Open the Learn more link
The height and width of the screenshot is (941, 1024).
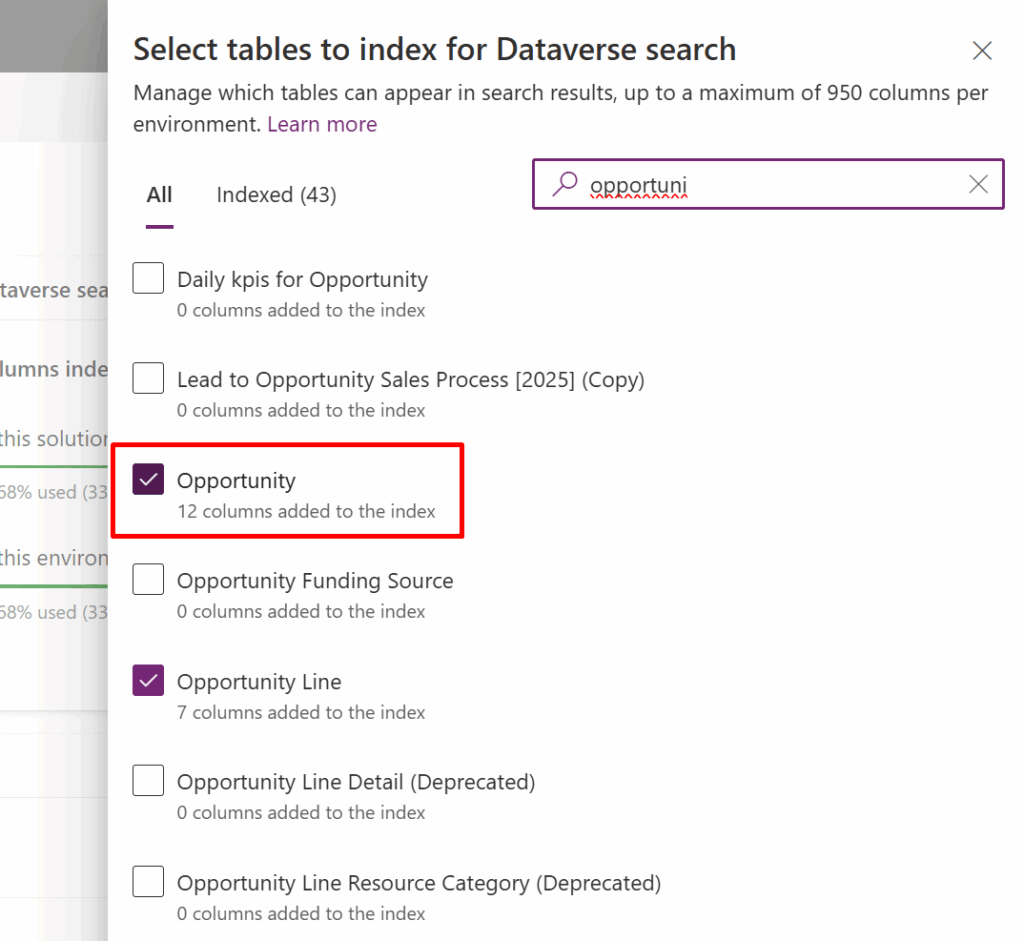point(322,125)
